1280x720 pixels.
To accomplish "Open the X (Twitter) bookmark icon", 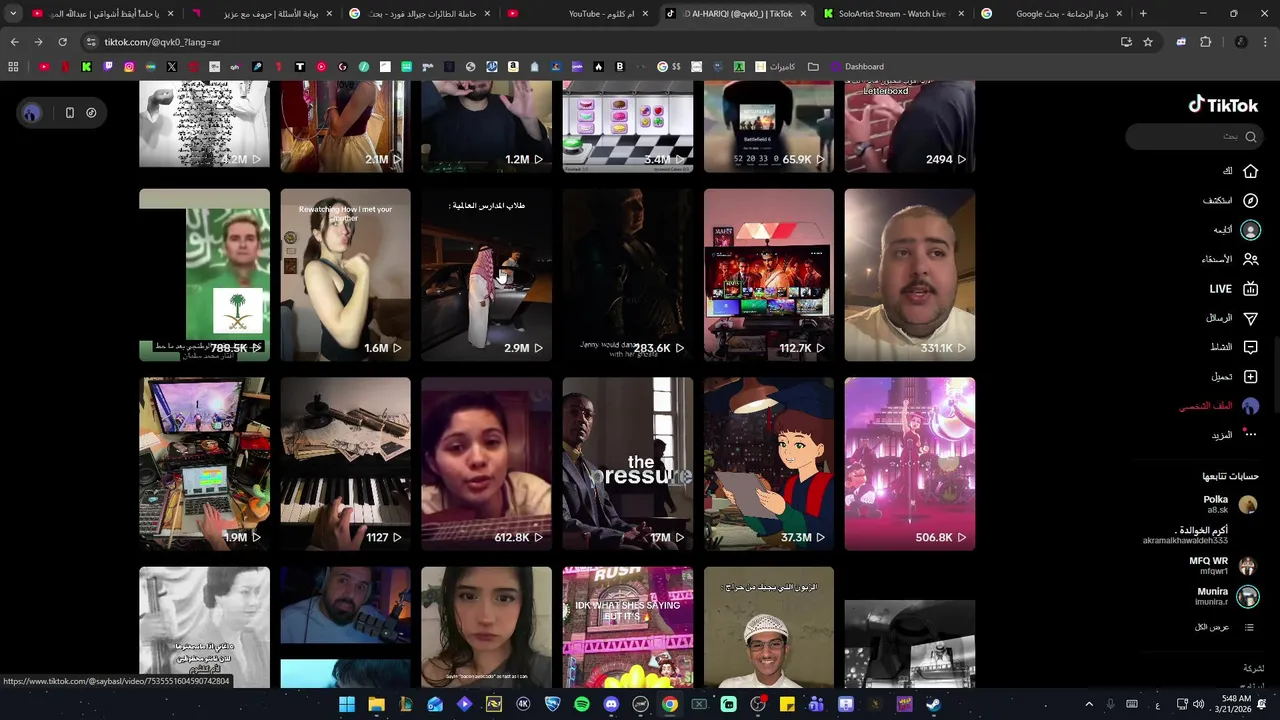I will [x=172, y=67].
